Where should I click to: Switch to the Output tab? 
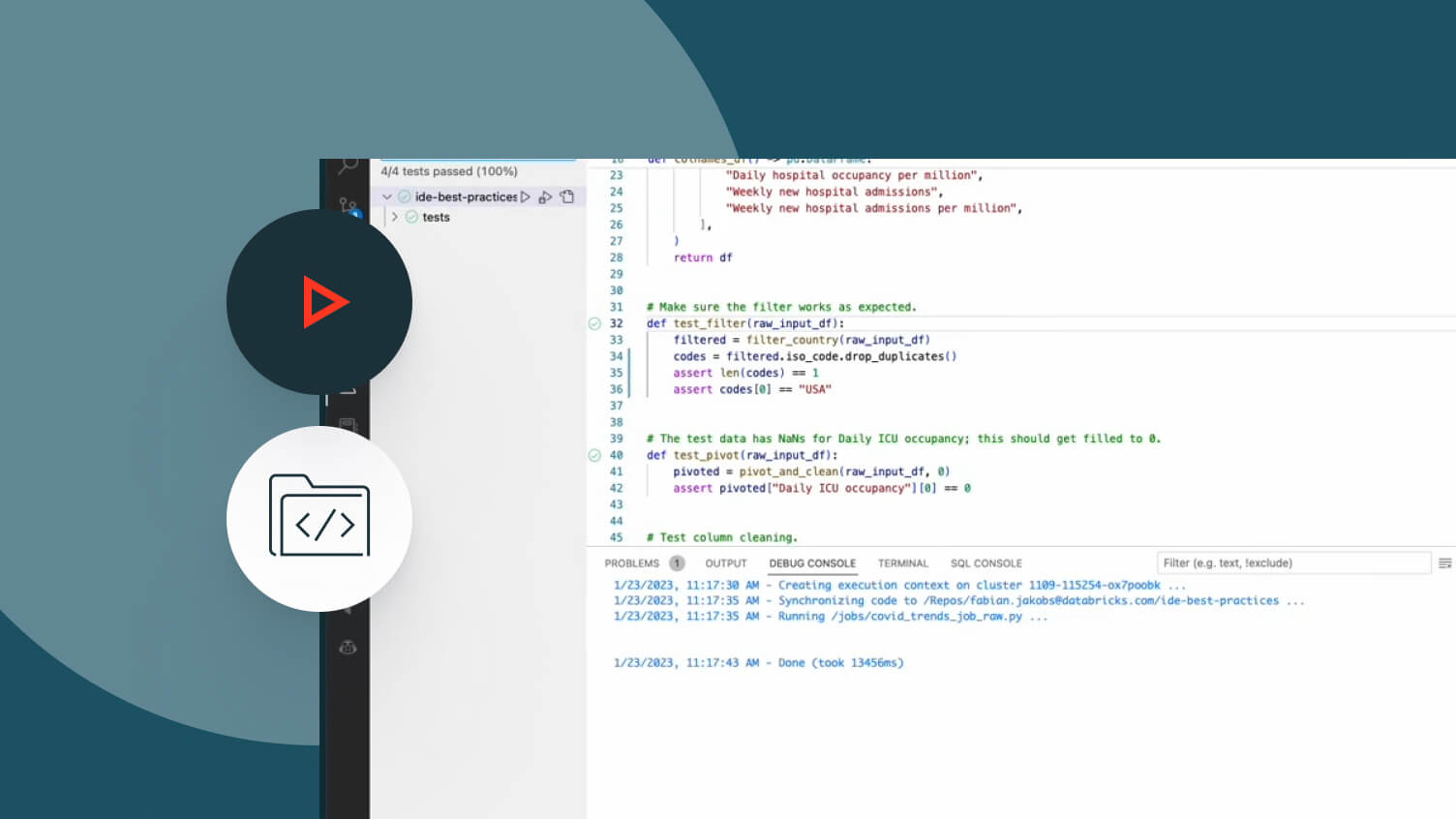pyautogui.click(x=726, y=563)
